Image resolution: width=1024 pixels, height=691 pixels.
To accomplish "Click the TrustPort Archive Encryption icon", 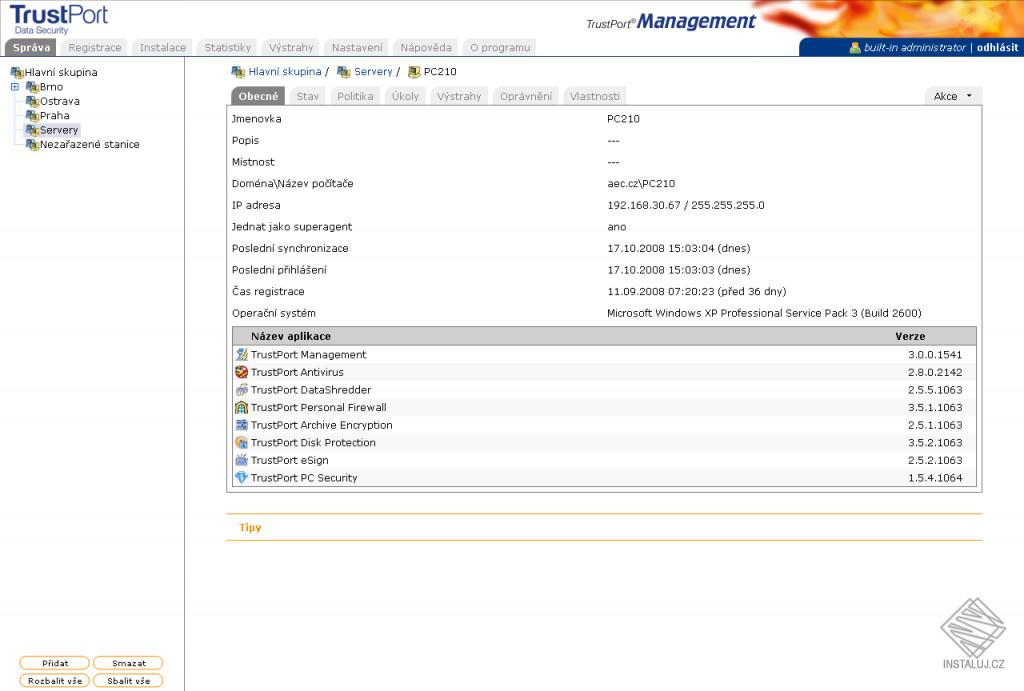I will (241, 424).
